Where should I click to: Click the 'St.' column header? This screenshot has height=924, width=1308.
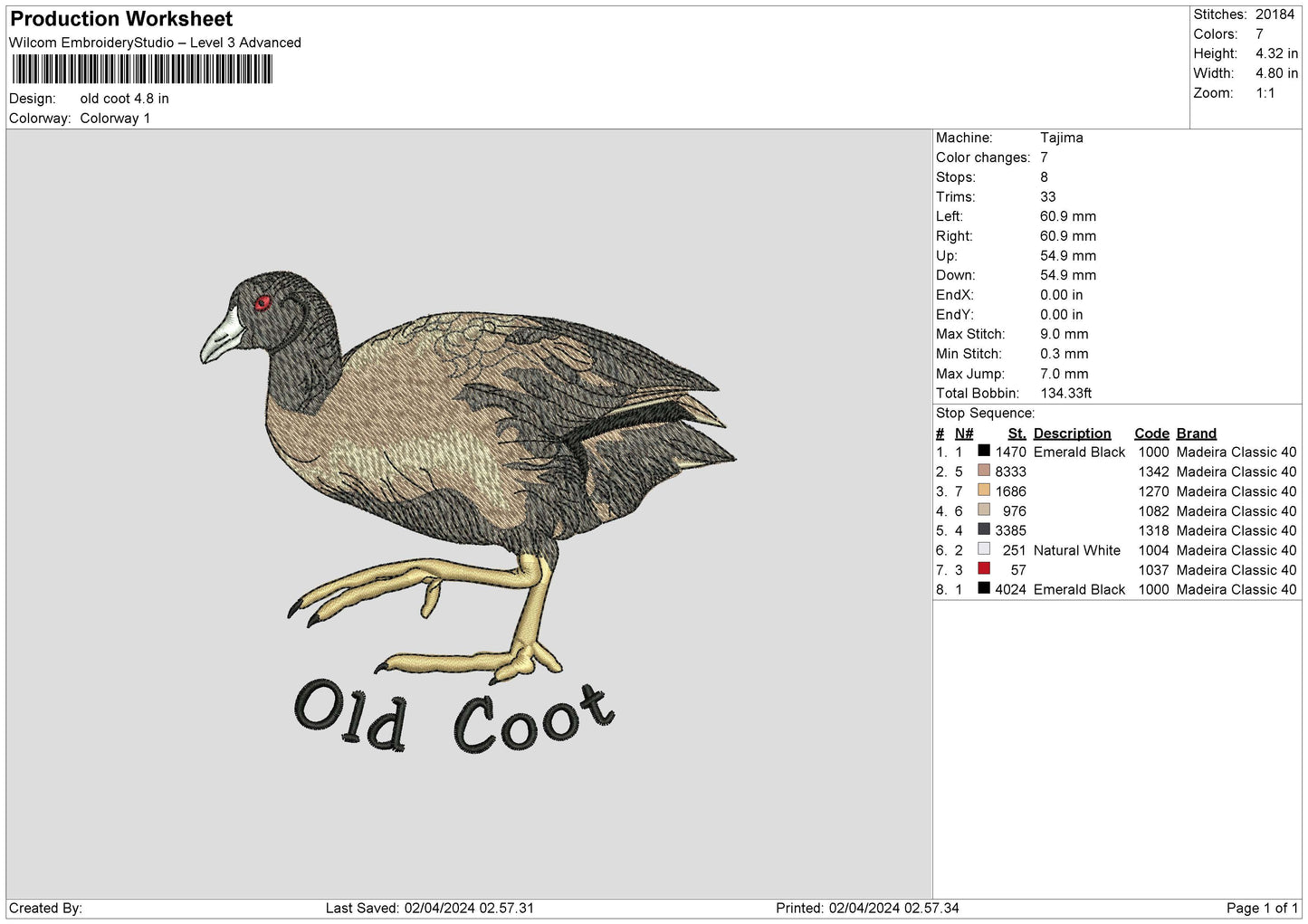click(1017, 433)
